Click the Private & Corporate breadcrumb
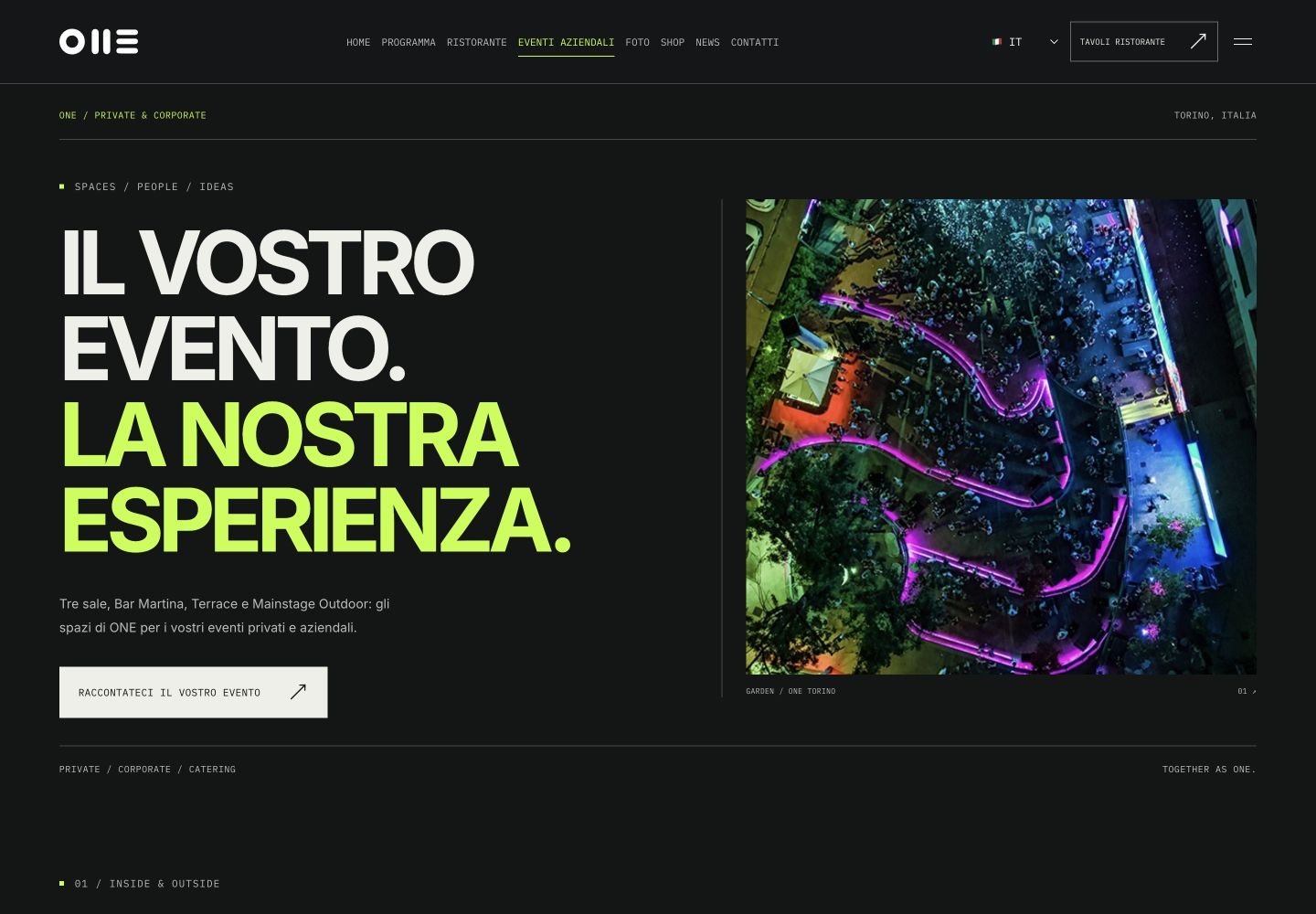This screenshot has height=914, width=1316. coord(150,115)
